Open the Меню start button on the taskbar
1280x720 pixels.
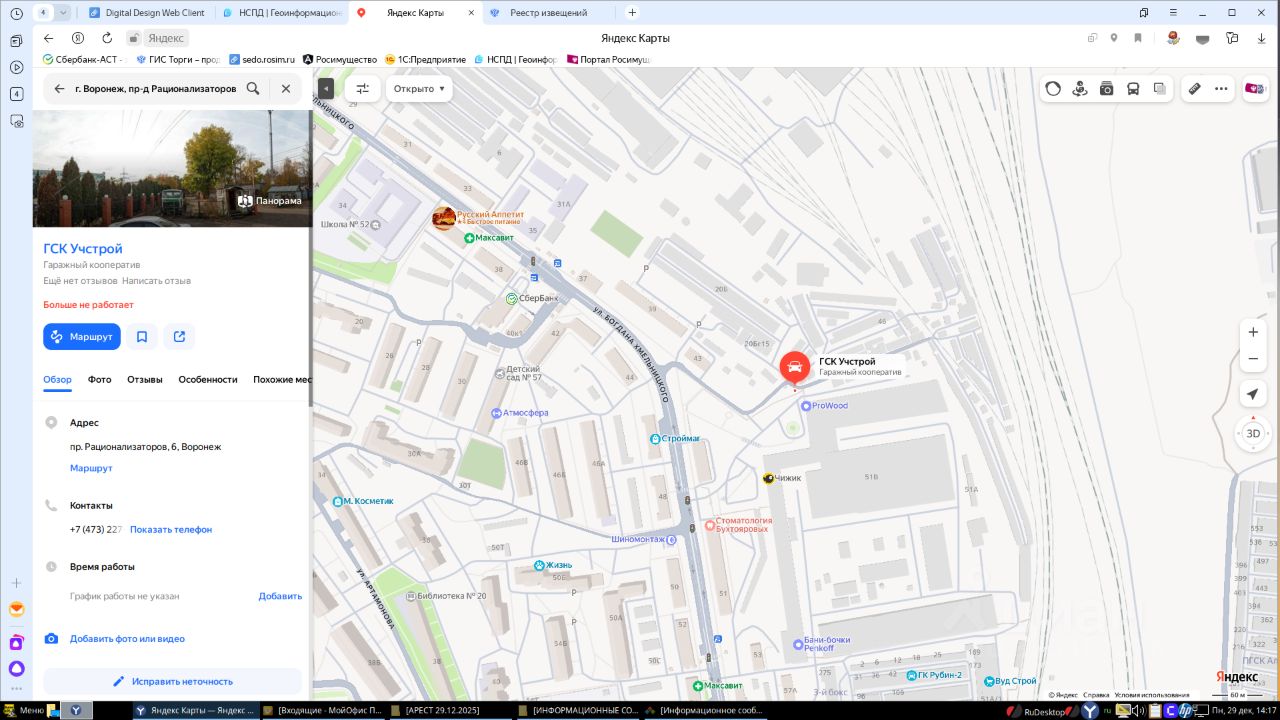click(x=25, y=710)
